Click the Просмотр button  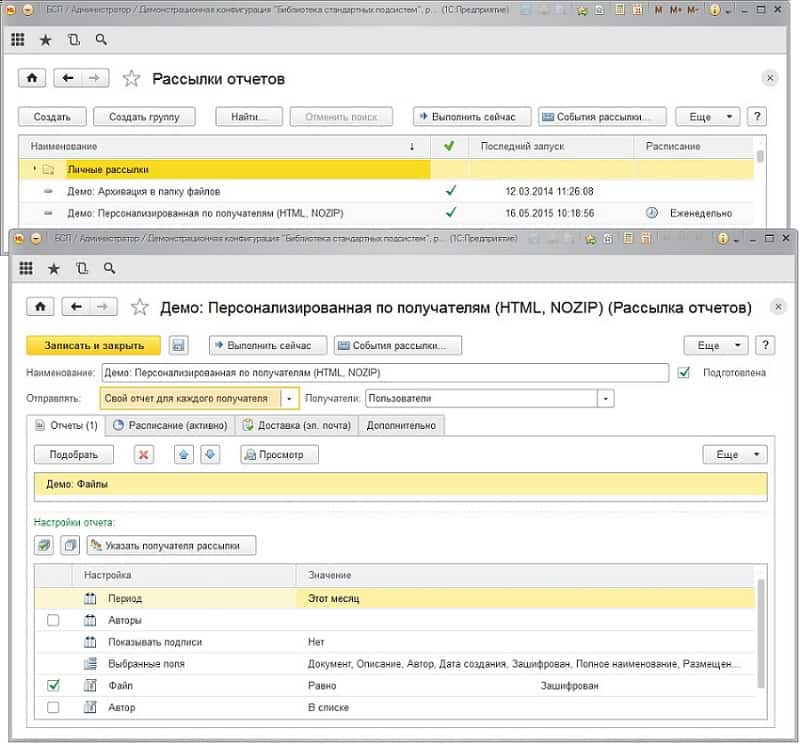click(280, 455)
